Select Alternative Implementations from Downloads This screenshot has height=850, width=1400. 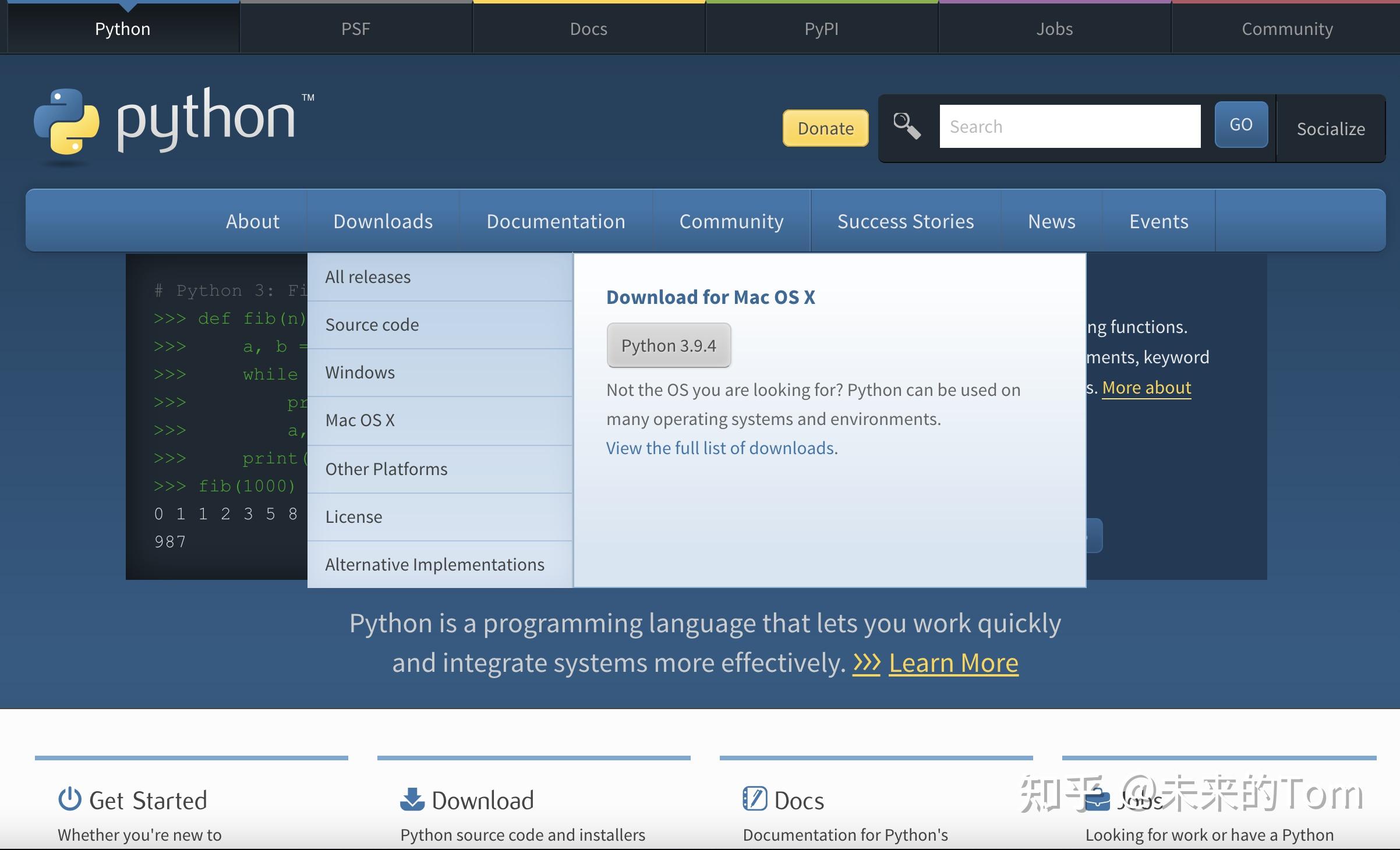(x=434, y=564)
